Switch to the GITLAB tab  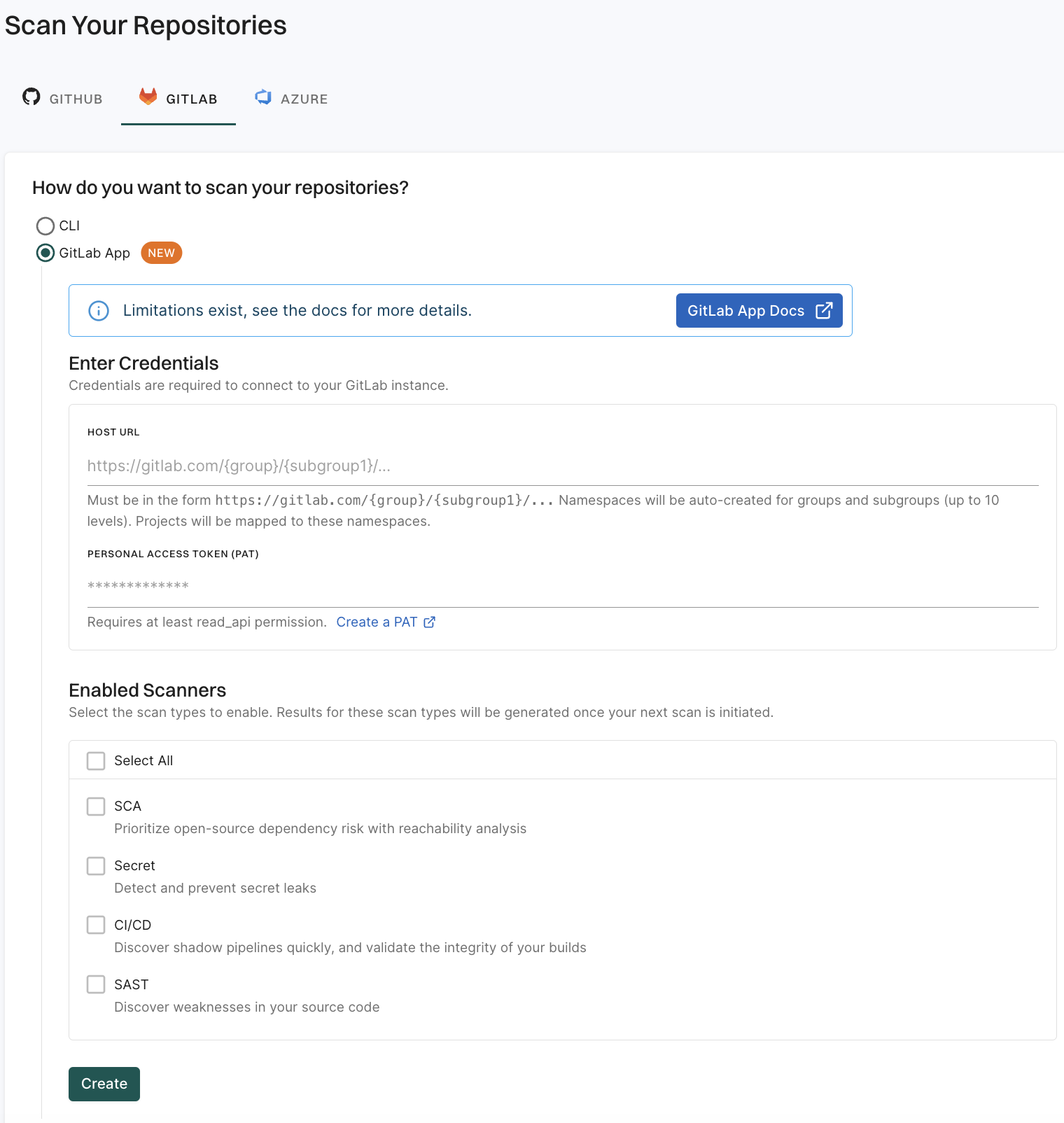tap(178, 99)
